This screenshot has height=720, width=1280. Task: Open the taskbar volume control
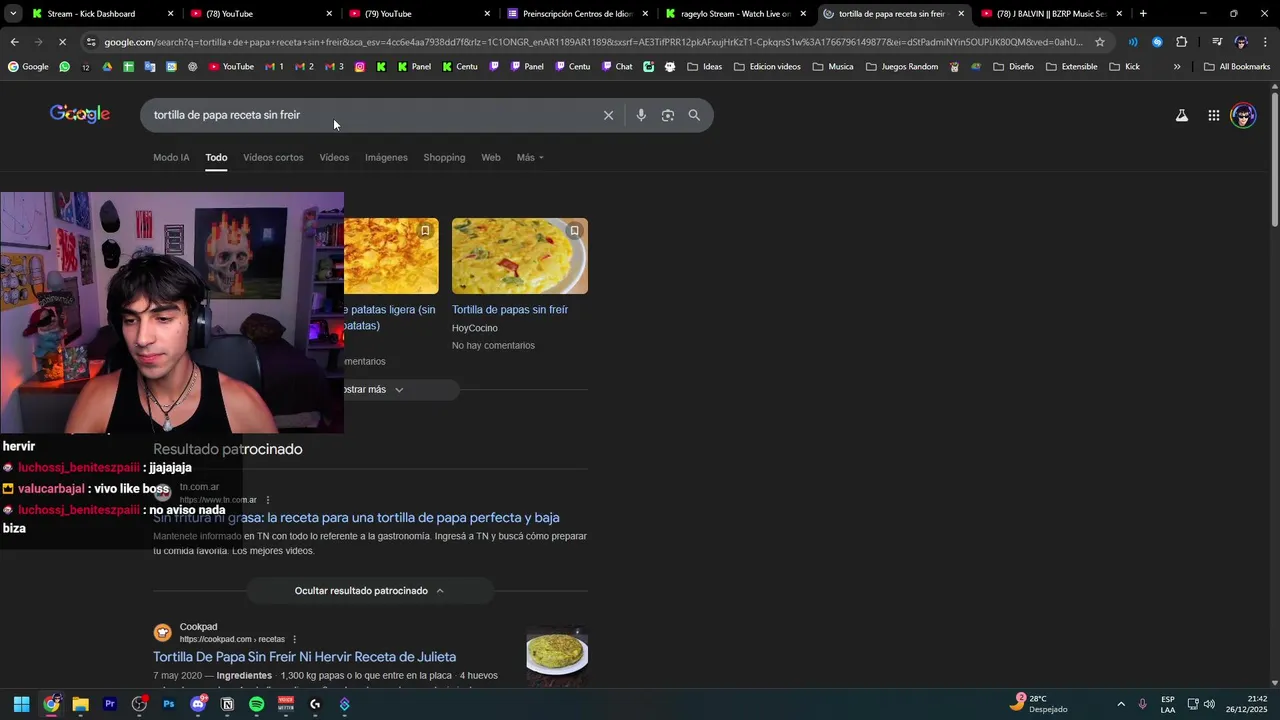(x=1209, y=704)
